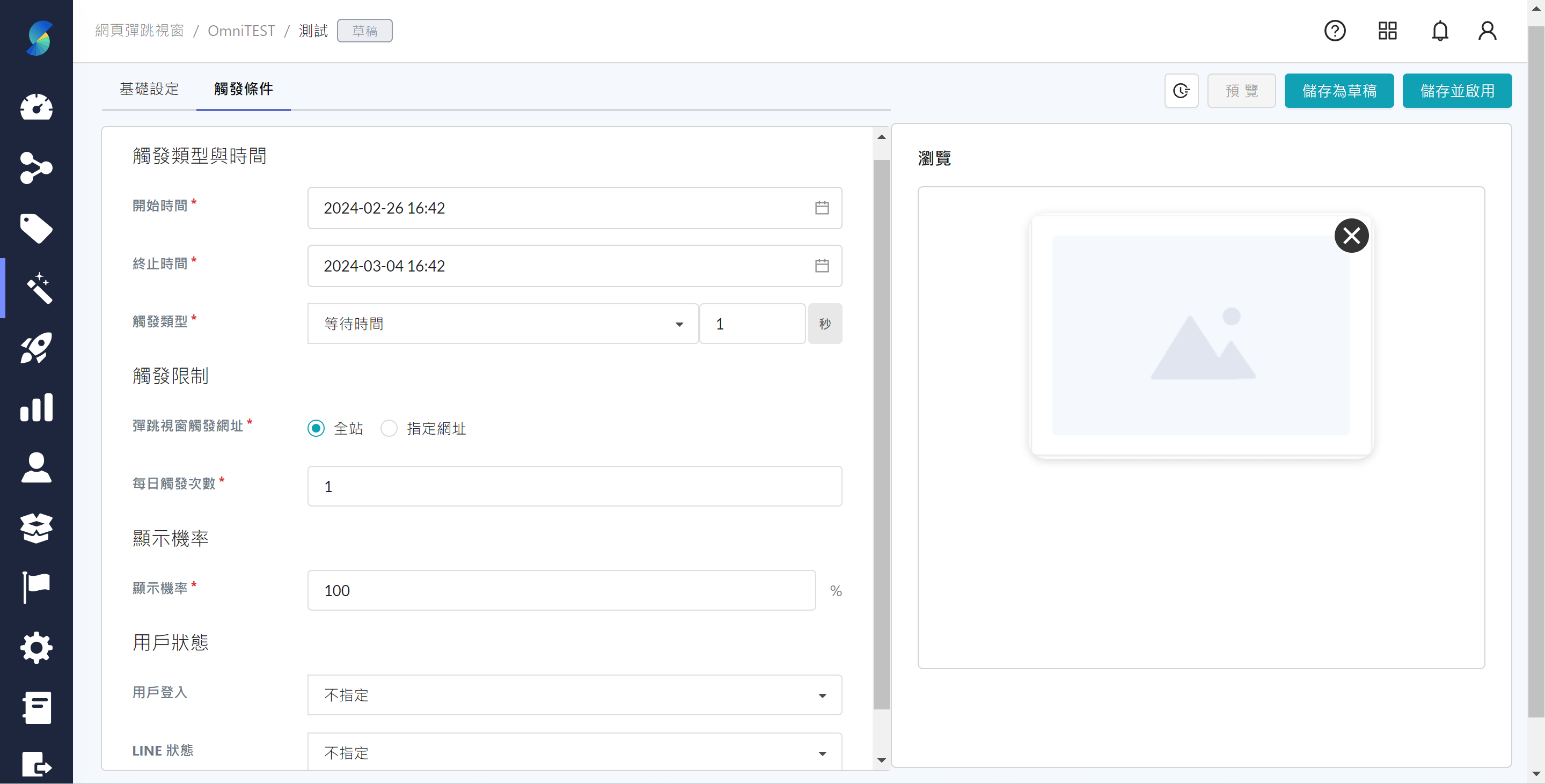This screenshot has width=1545, height=784.
Task: Open the help question mark icon
Action: 1335,31
